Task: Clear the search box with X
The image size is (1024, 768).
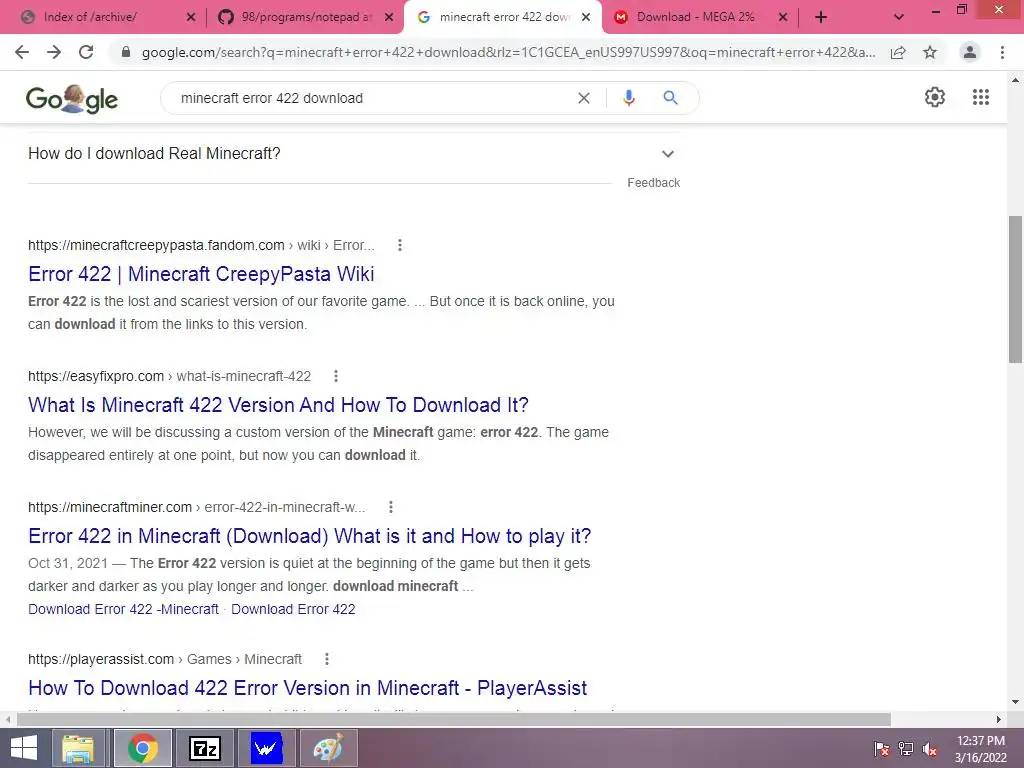Action: (584, 98)
